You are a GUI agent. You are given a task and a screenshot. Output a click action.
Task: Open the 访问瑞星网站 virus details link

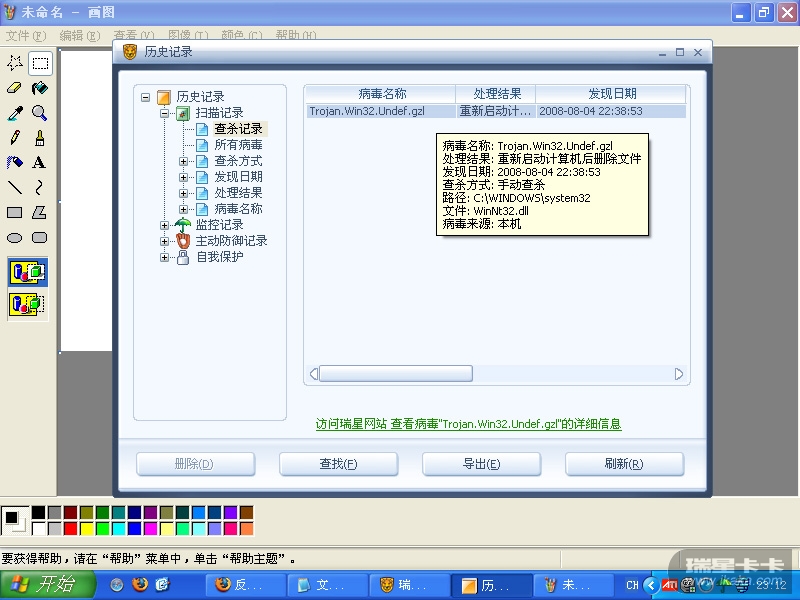coord(468,424)
